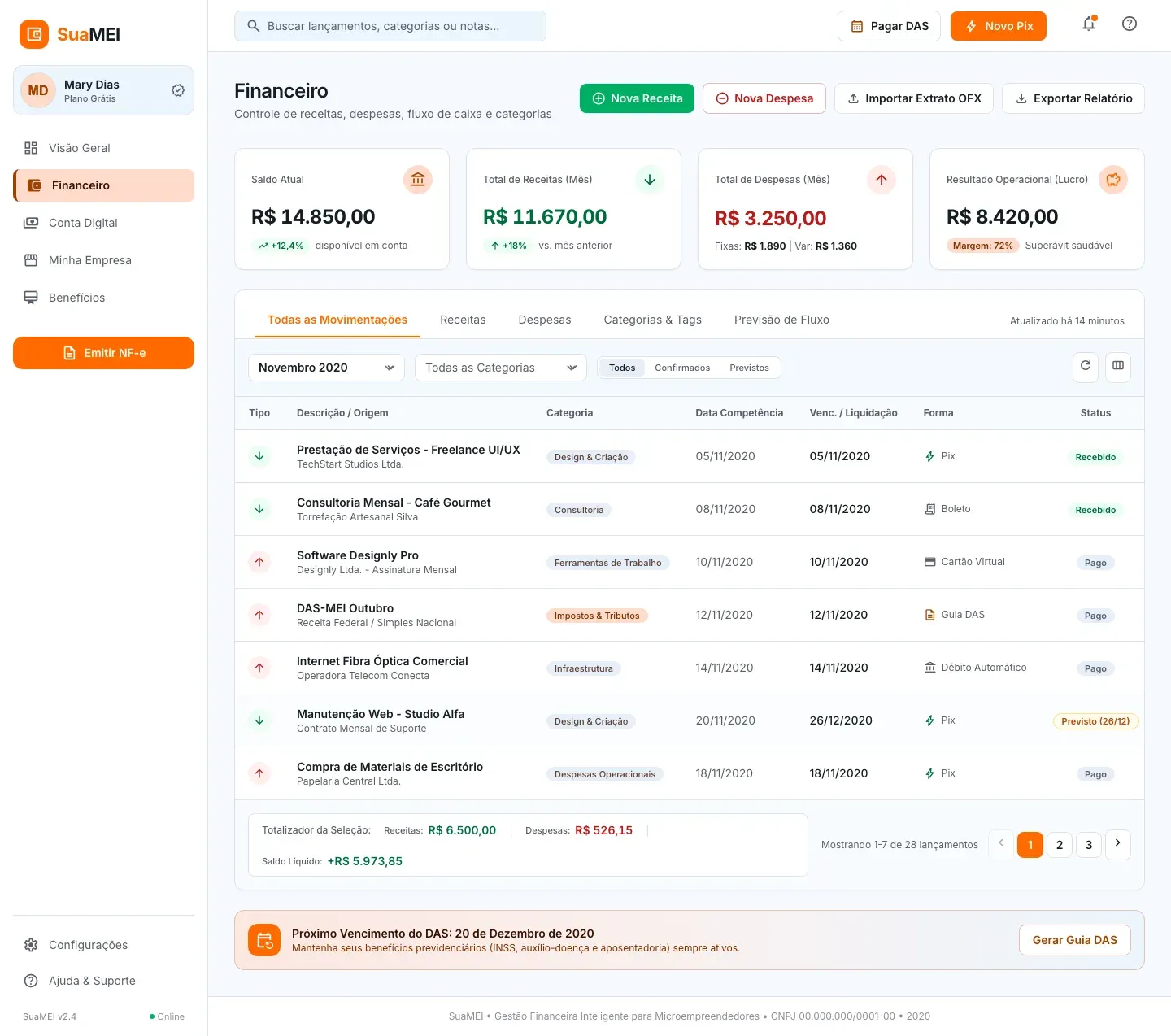Click expense arrow icon on Internet Fibra Óptica row
The width and height of the screenshot is (1171, 1036).
pyautogui.click(x=259, y=668)
